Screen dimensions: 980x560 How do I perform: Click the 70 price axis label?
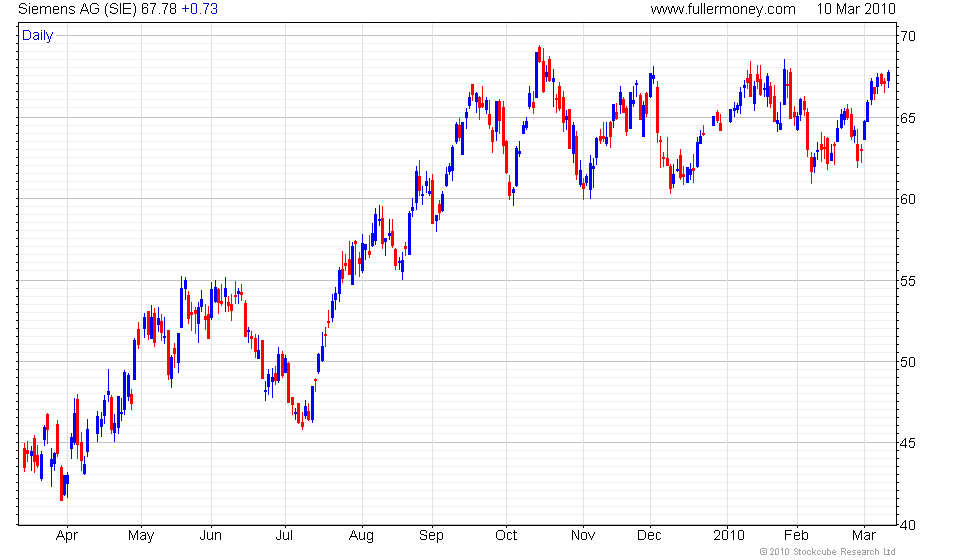point(908,36)
